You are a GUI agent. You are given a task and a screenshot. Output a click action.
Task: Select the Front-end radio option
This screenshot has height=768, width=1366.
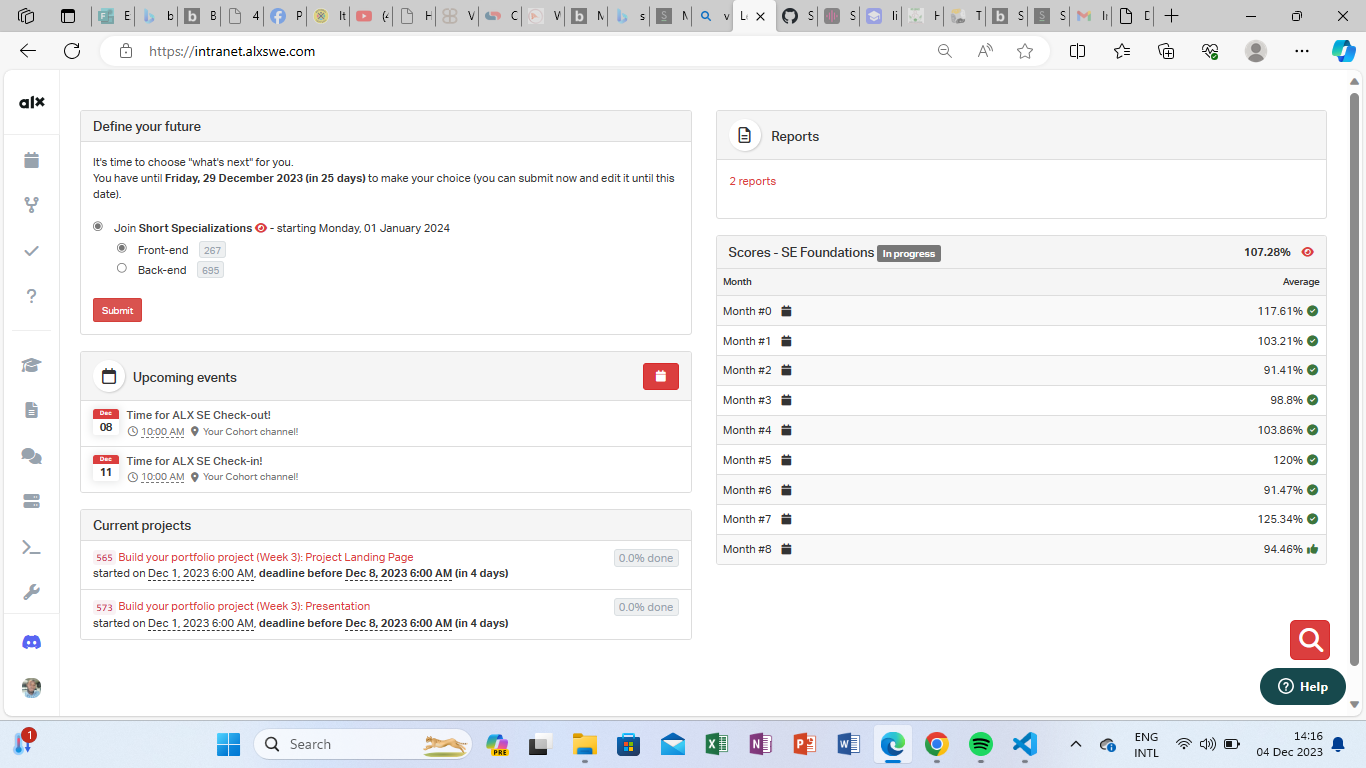122,248
